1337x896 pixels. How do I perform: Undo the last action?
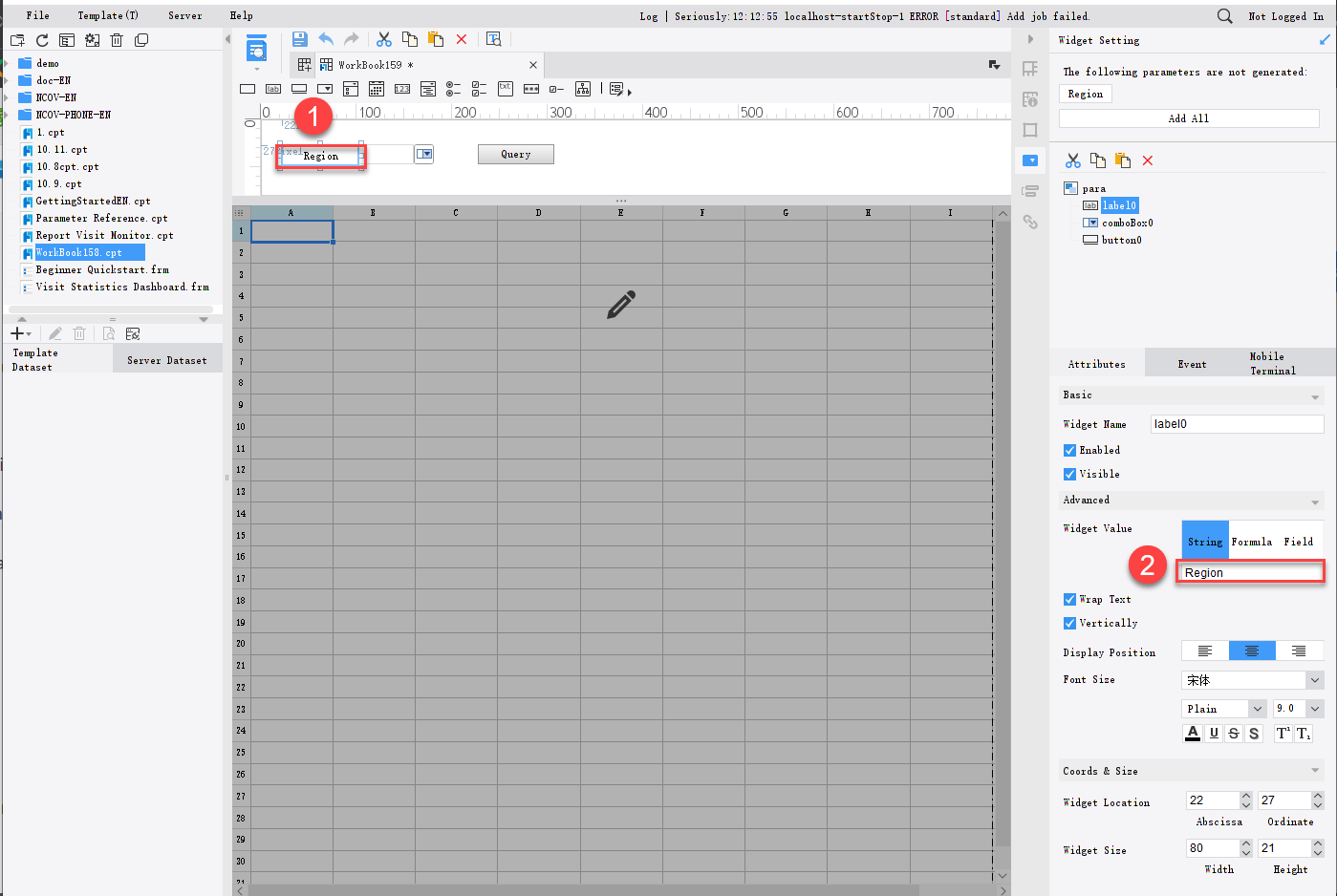(x=326, y=39)
